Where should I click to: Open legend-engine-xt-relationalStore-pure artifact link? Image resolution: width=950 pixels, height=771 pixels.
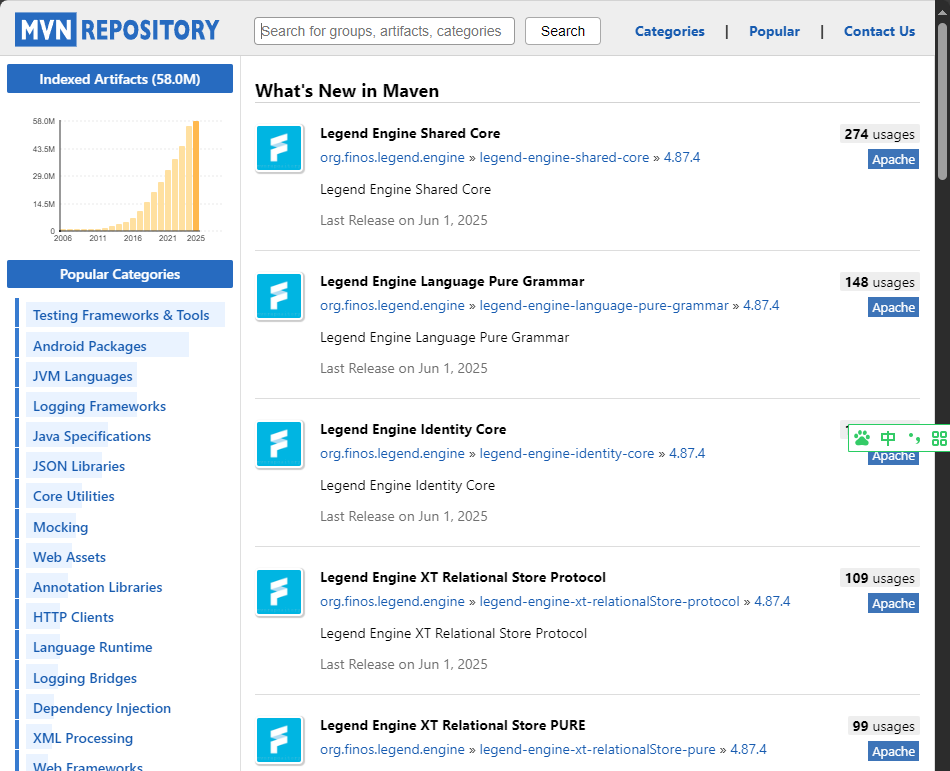point(597,749)
